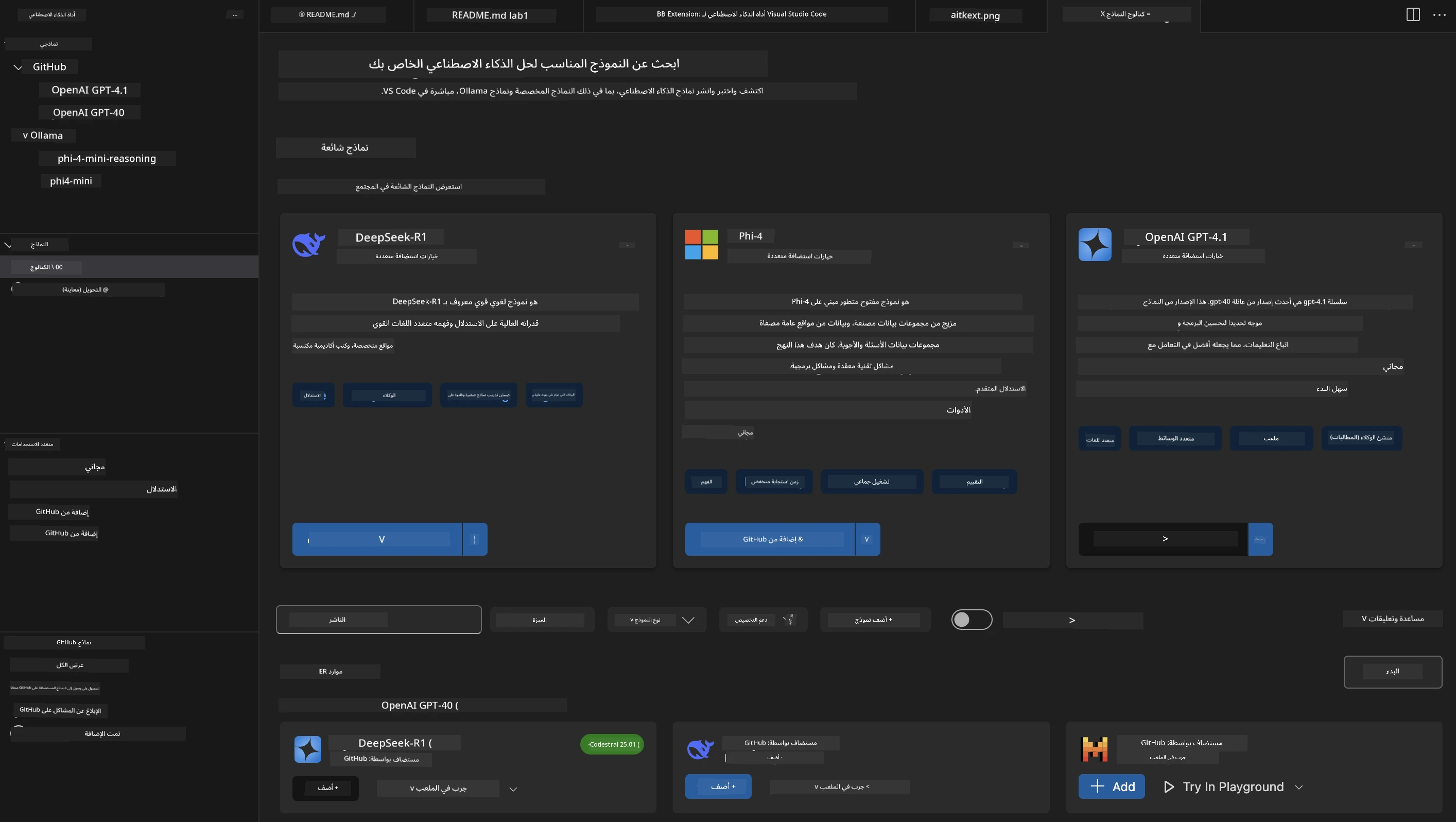Click the dark main button on GPT-4.1 card
The height and width of the screenshot is (822, 1456).
(x=1163, y=539)
